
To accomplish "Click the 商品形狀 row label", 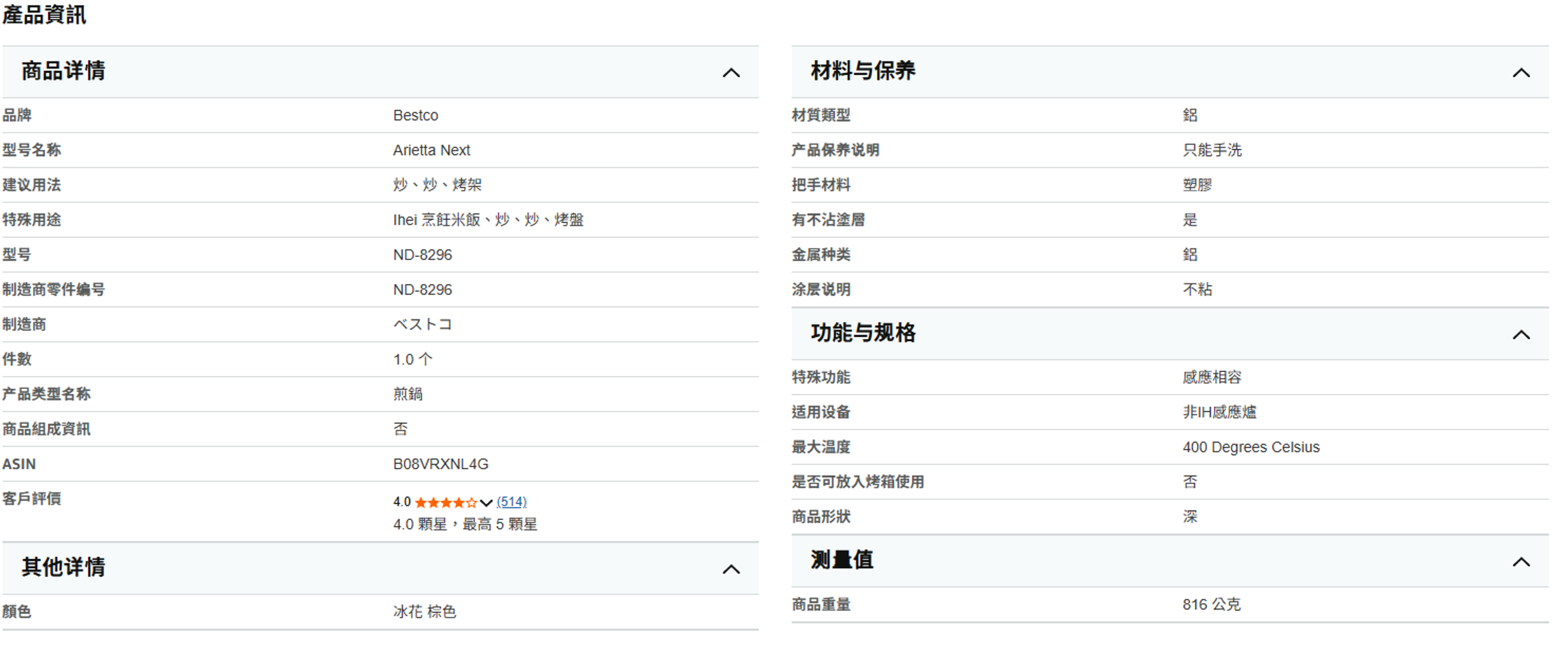I will (821, 517).
